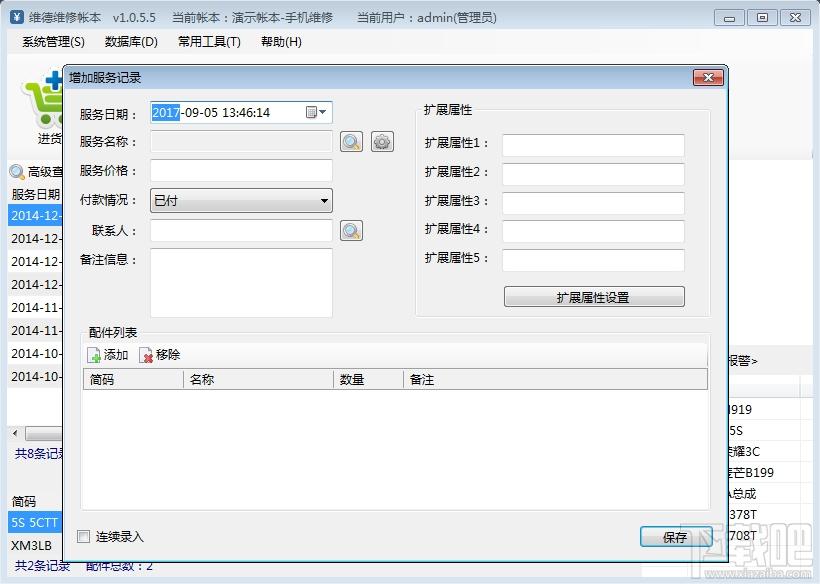Click the 服务日期 column header in main window
The width and height of the screenshot is (820, 584).
pos(36,194)
